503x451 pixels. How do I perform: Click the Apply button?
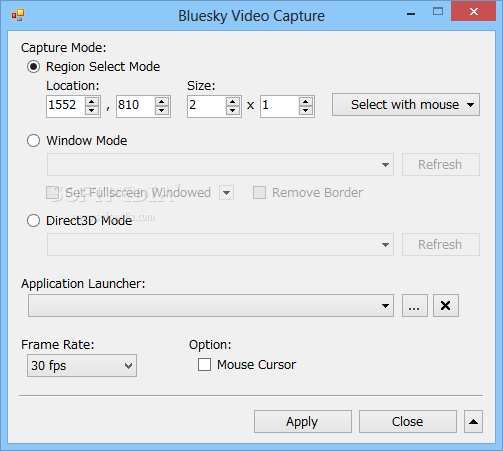click(303, 422)
